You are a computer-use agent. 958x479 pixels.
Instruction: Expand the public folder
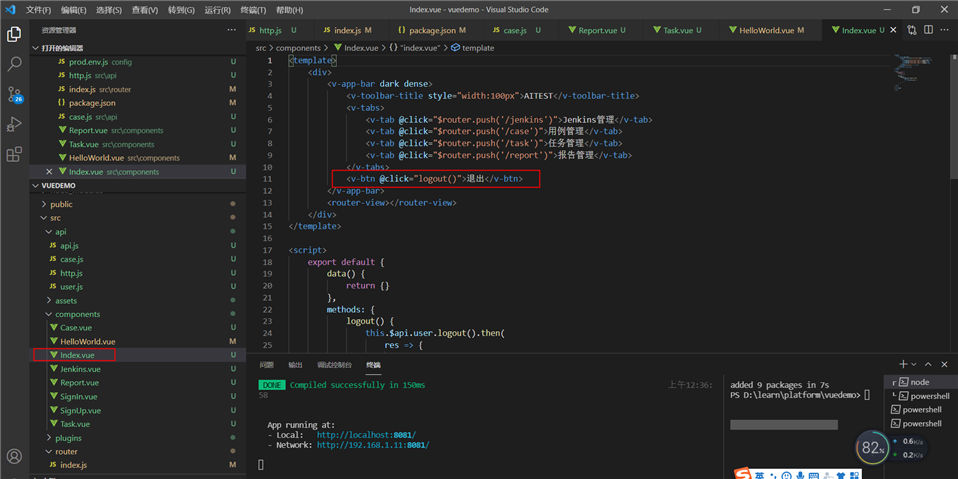point(137,204)
